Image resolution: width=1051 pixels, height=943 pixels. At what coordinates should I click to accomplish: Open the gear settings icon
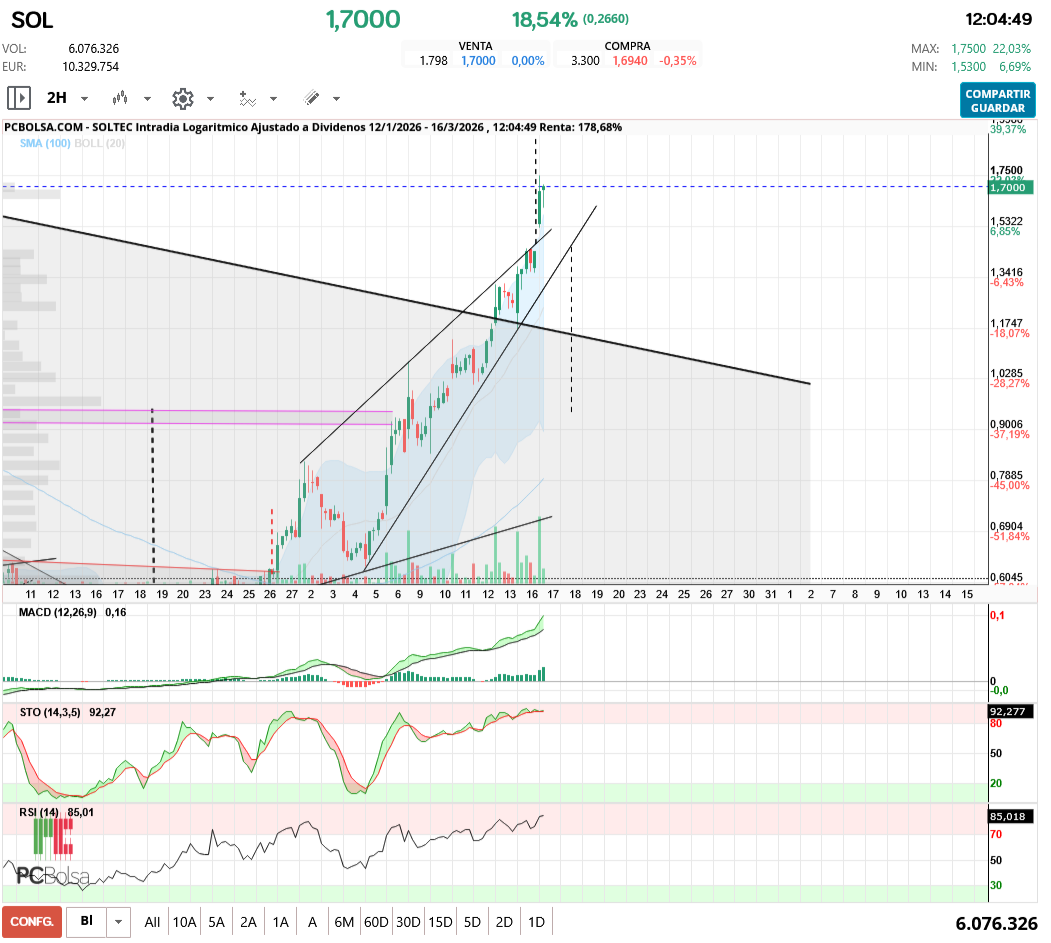[x=182, y=98]
